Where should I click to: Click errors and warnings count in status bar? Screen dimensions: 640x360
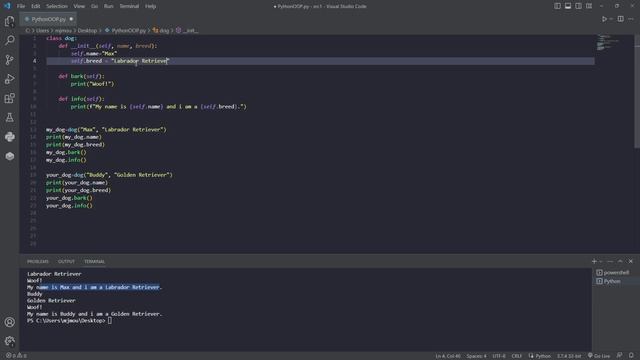pos(16,356)
